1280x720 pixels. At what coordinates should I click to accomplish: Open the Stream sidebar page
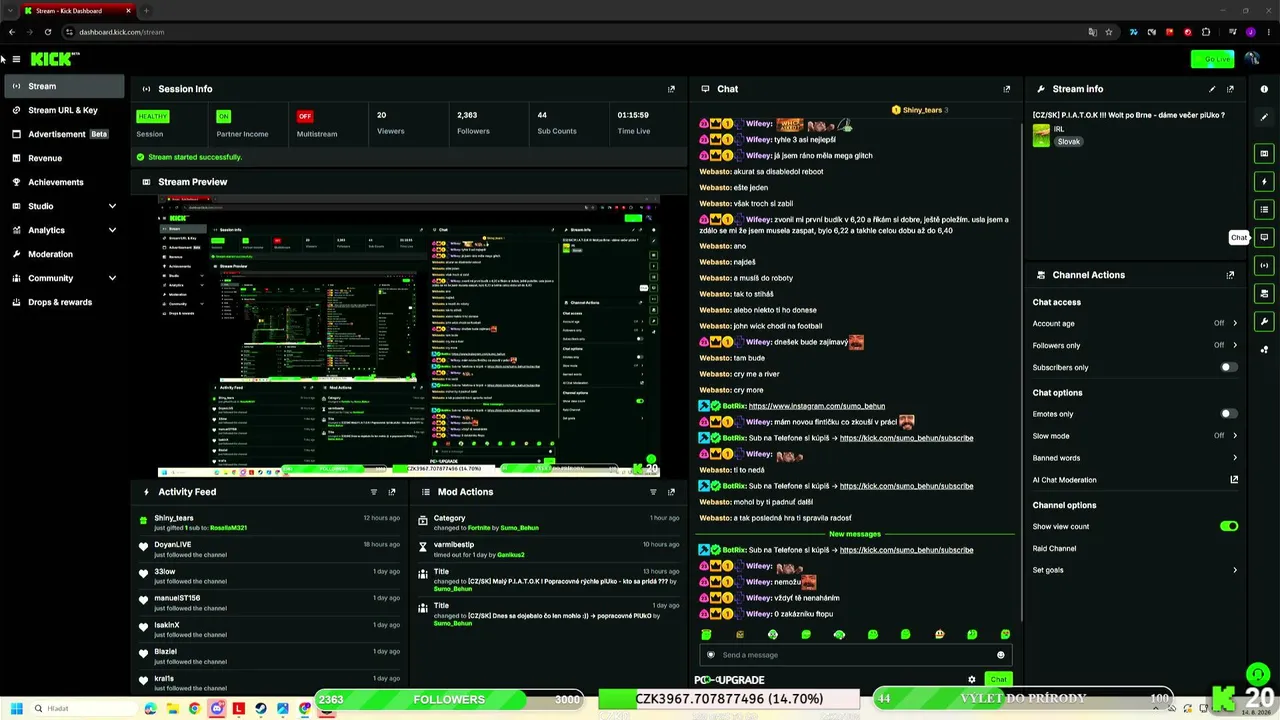click(64, 86)
